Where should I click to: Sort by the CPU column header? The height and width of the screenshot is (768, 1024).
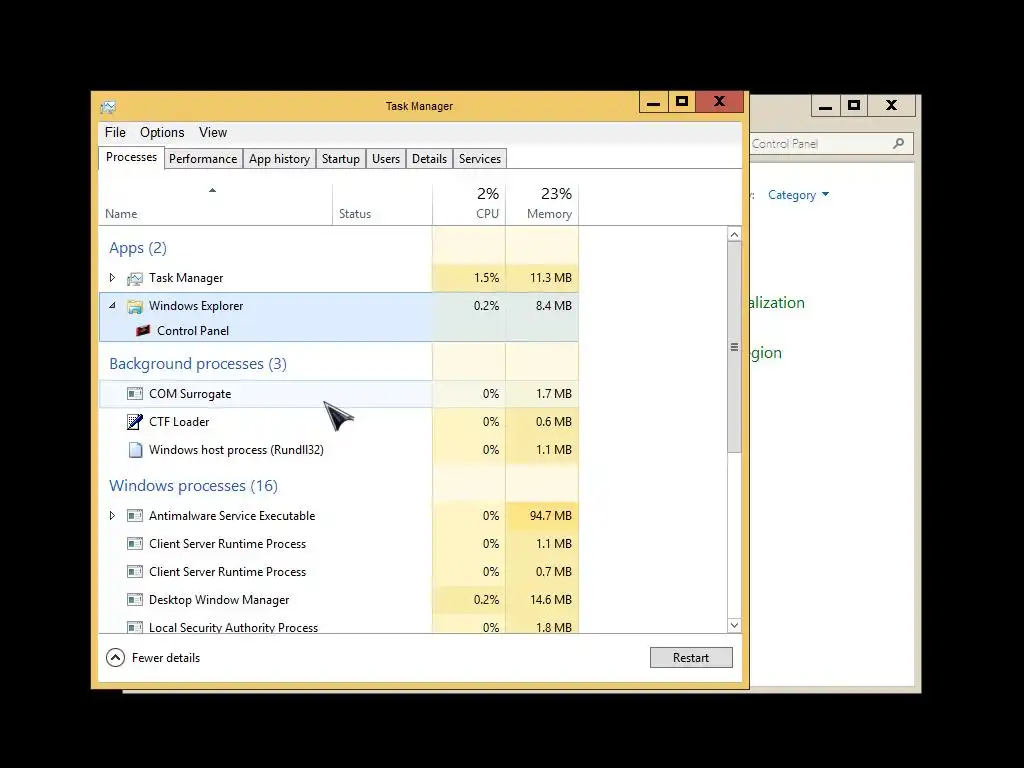(x=469, y=204)
